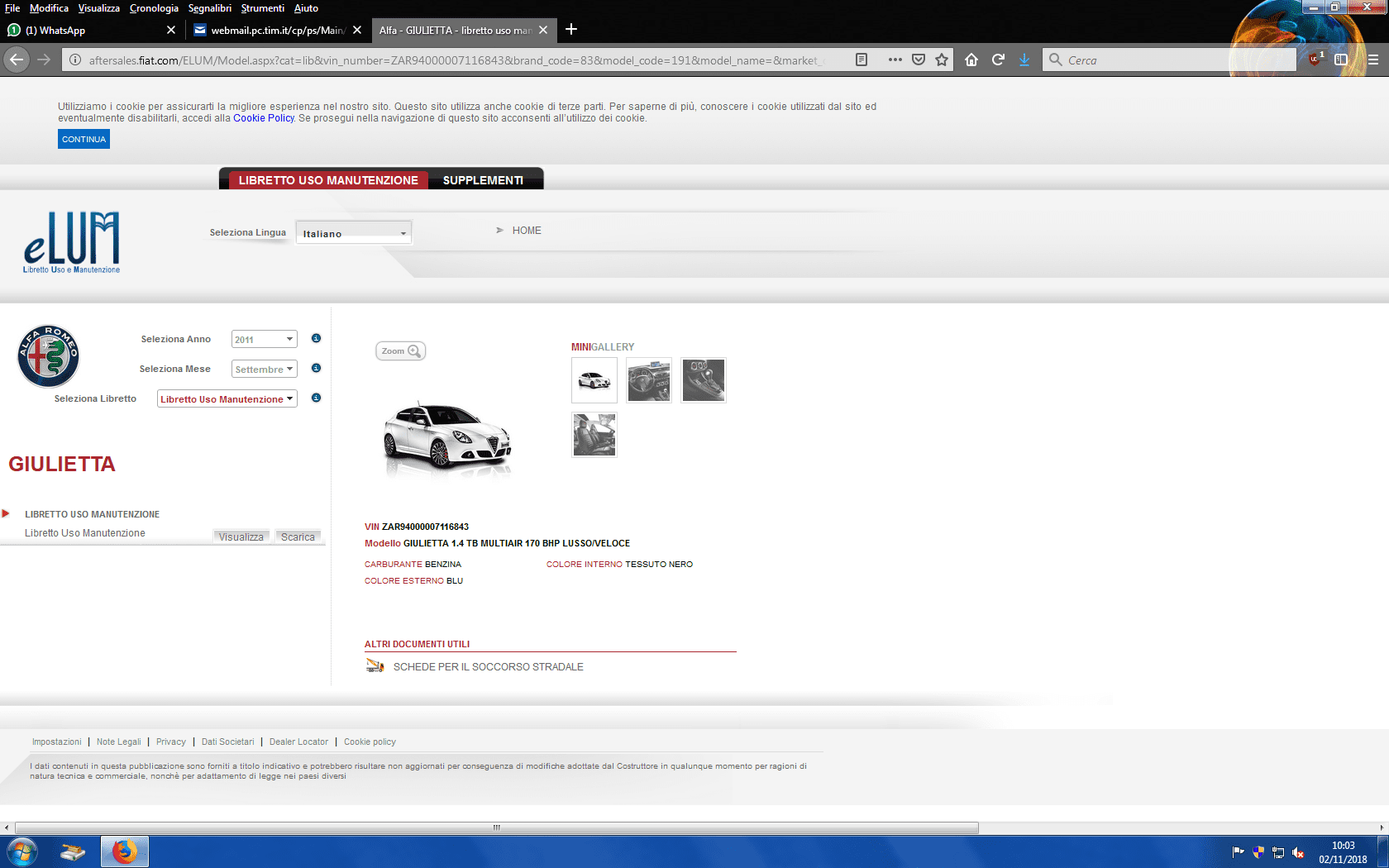Click the Zoom magnifier button

(401, 351)
